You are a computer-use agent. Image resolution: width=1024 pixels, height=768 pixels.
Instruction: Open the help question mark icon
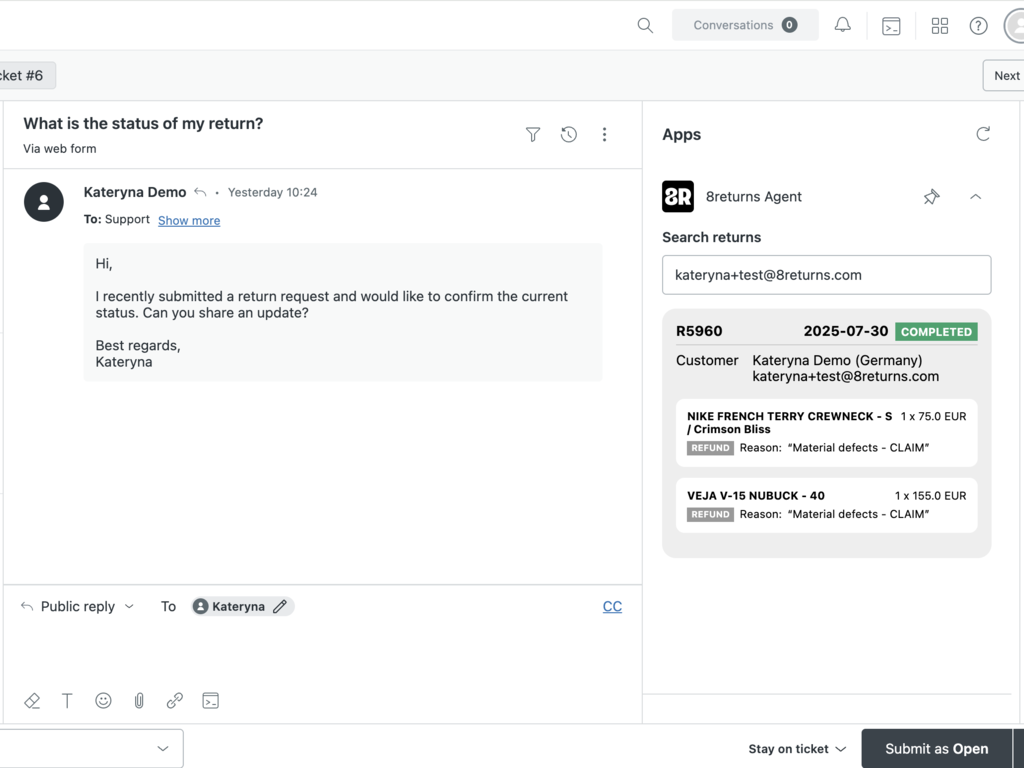tap(979, 26)
